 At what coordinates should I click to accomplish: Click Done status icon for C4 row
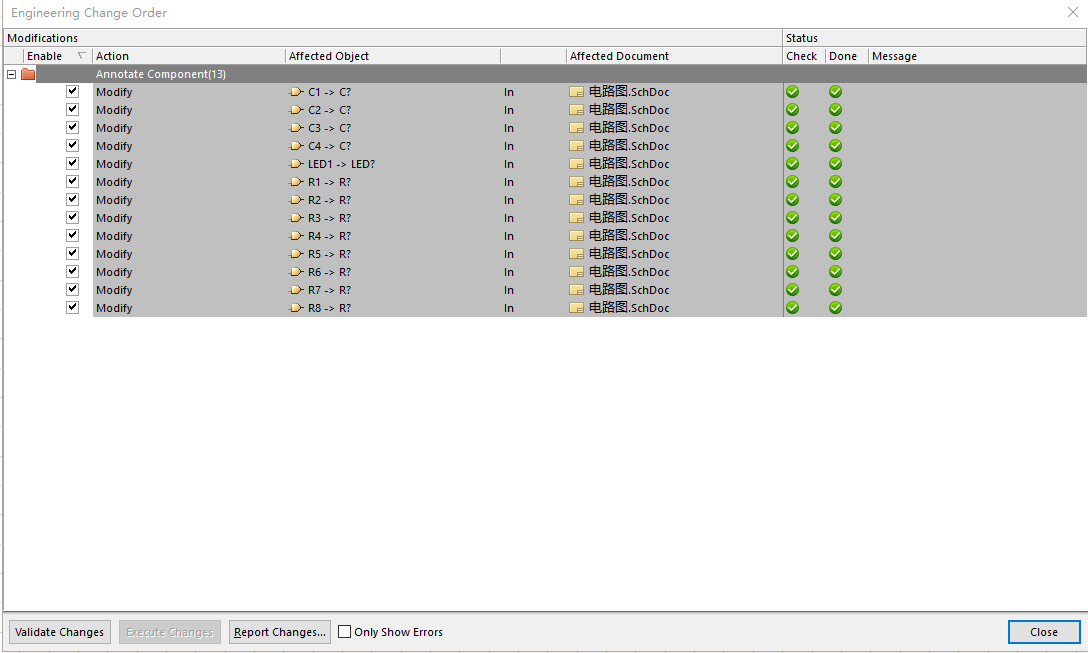835,146
